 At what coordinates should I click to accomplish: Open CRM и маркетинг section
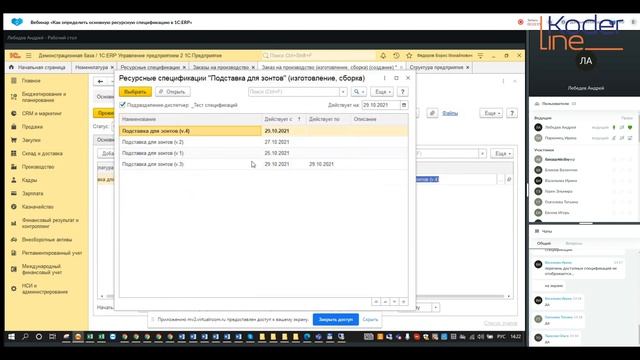pos(42,113)
